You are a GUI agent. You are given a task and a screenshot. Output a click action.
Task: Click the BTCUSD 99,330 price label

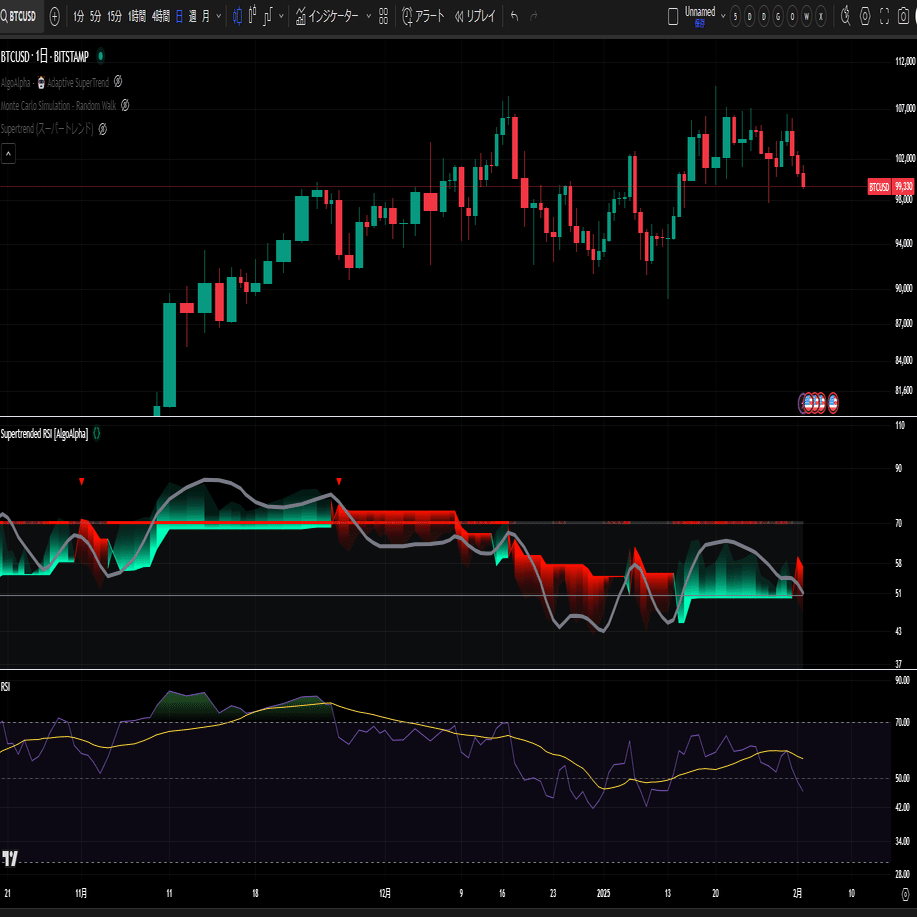click(891, 187)
